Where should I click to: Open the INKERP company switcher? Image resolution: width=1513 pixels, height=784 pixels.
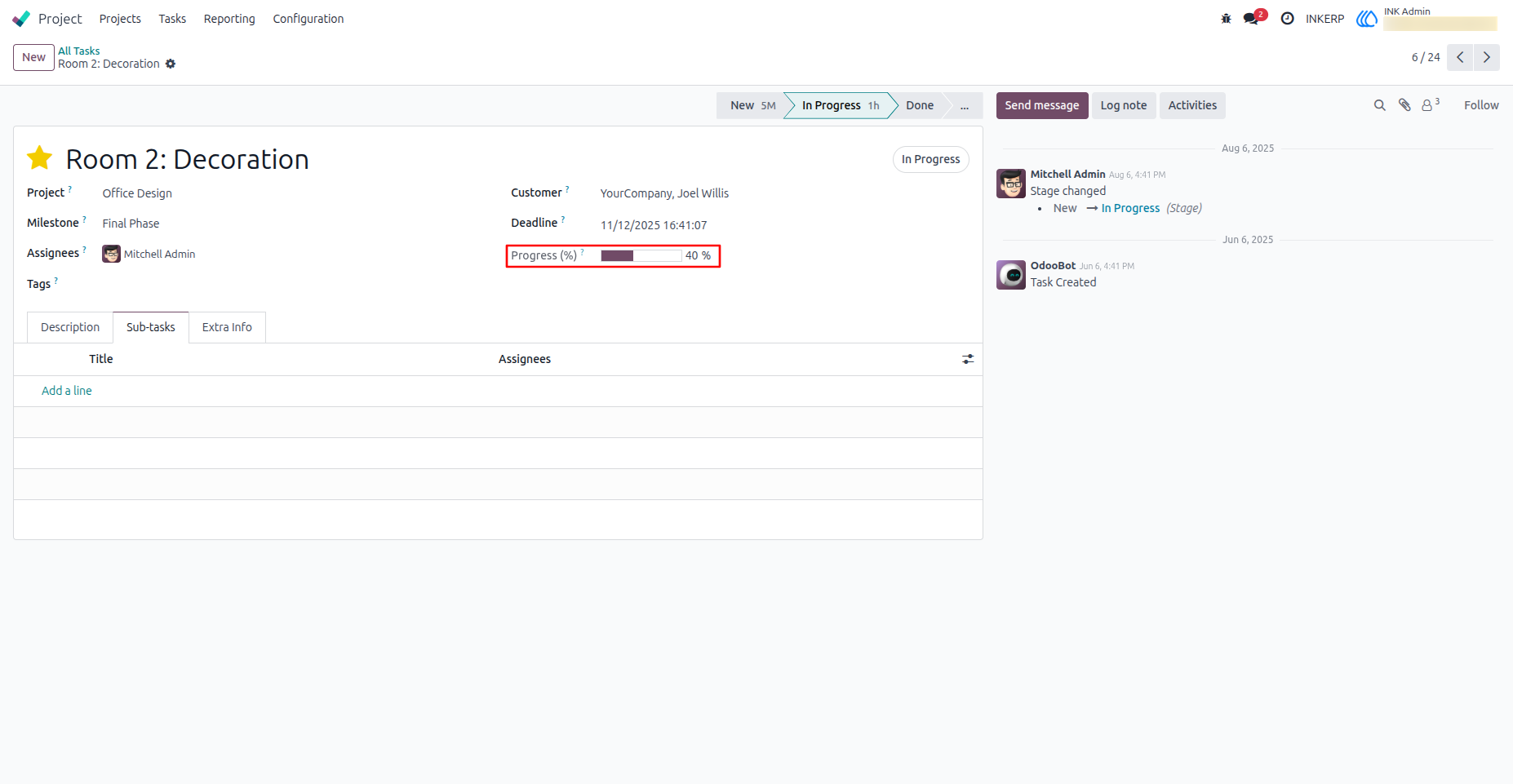point(1324,19)
